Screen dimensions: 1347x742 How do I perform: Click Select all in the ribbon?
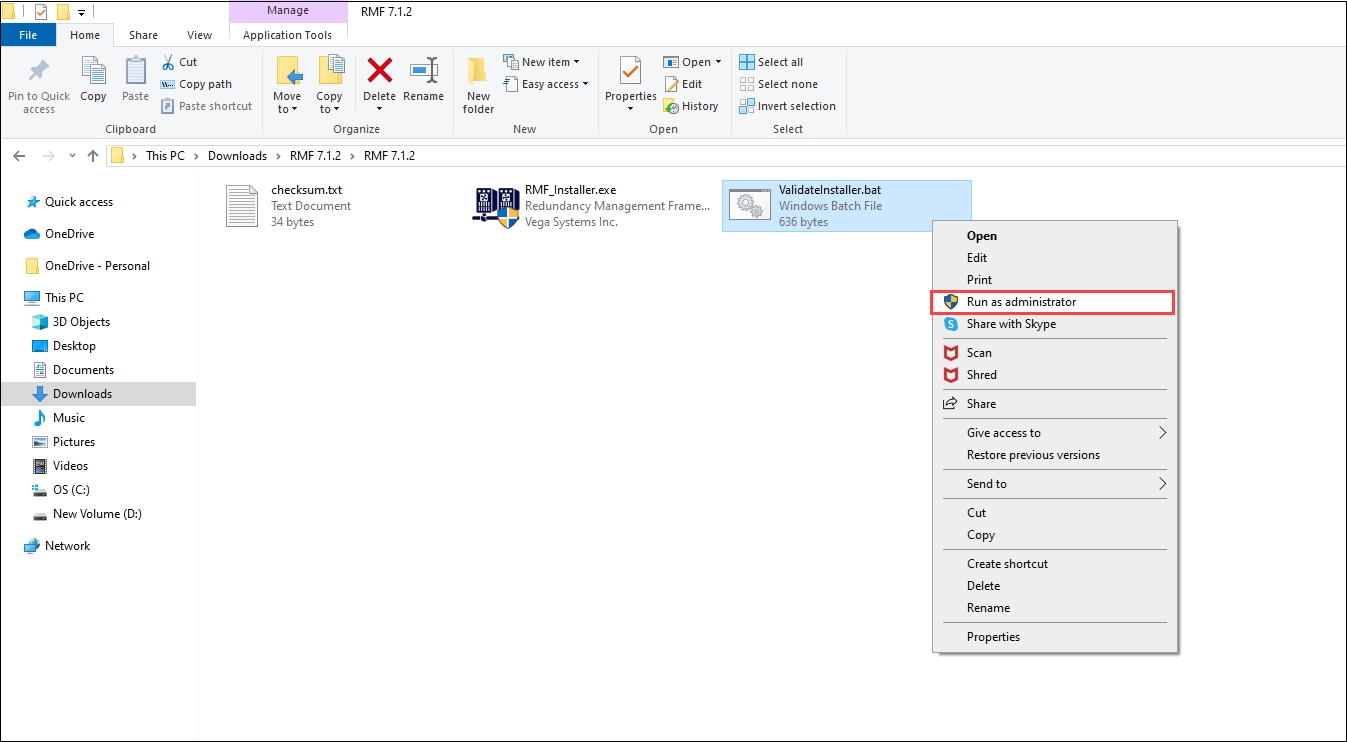click(x=771, y=62)
